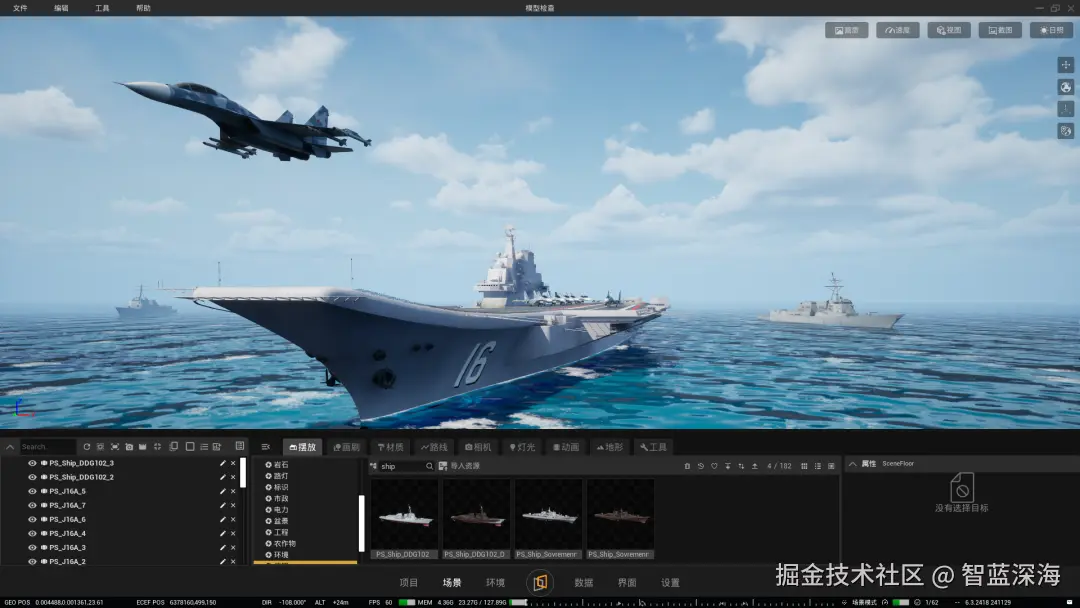This screenshot has width=1080, height=608.
Task: Click the 画面 viewport button
Action: click(847, 30)
